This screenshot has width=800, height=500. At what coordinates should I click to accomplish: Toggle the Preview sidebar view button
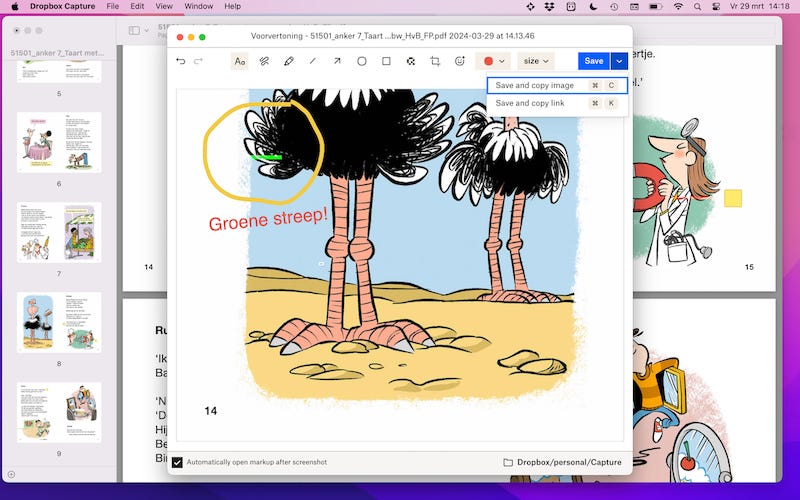pos(134,31)
